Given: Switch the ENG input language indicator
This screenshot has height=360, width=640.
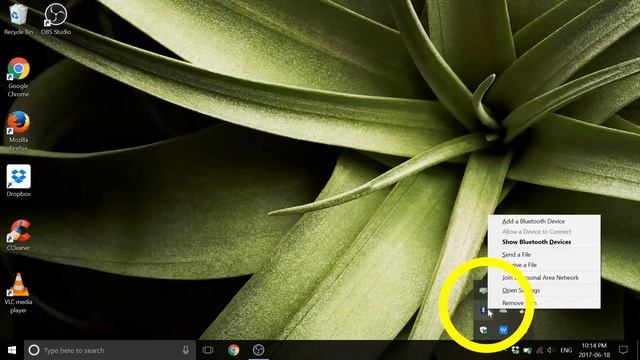Looking at the screenshot, I should [566, 350].
